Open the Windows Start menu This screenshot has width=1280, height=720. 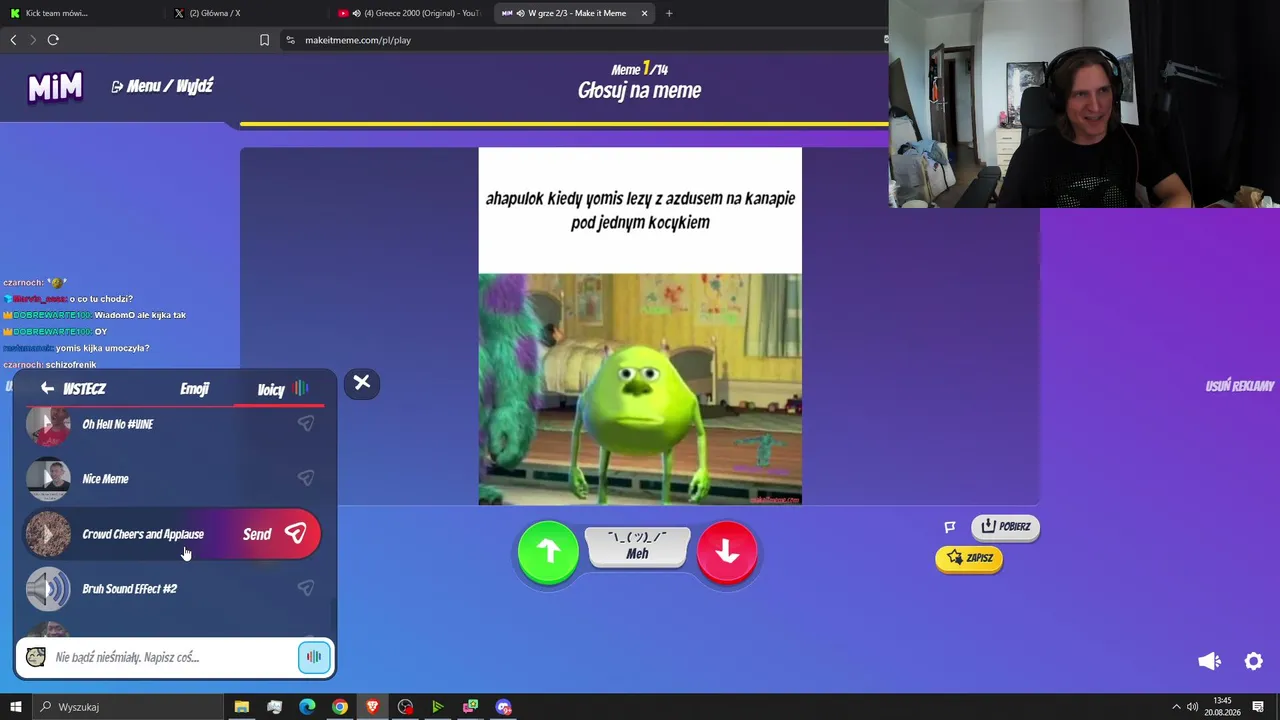[x=15, y=707]
